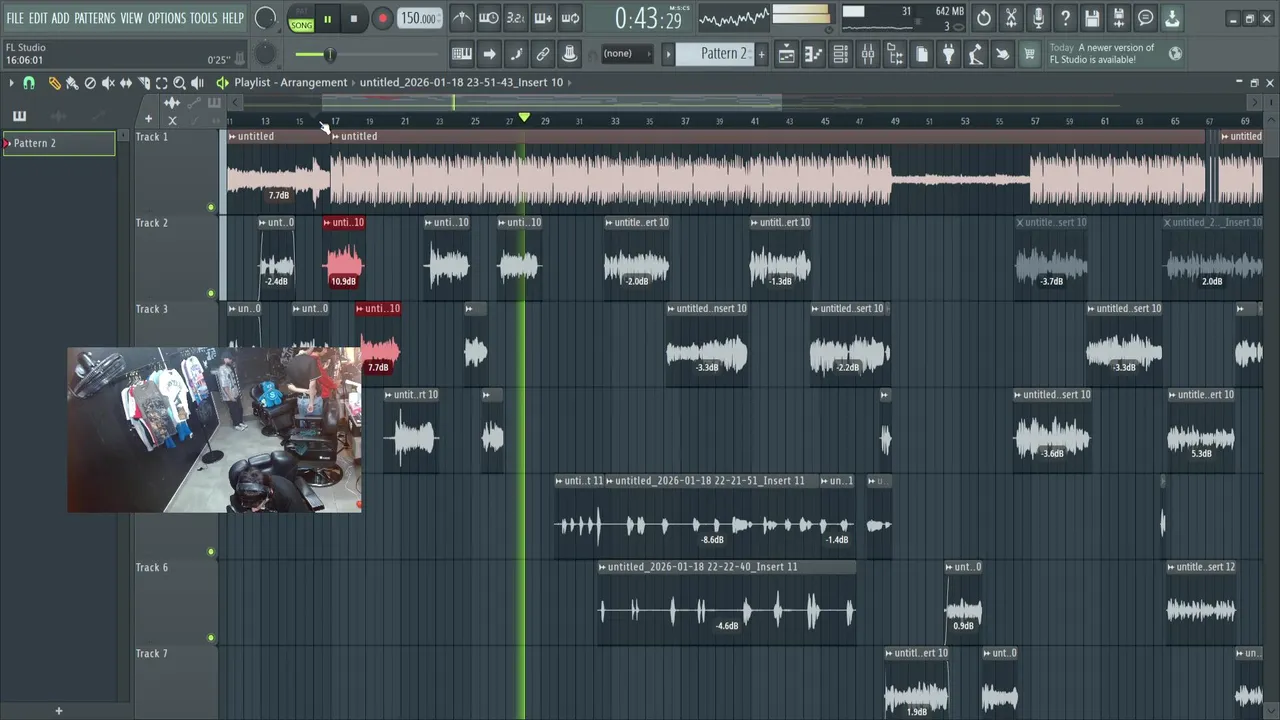Select the slice tool in playlist
Viewport: 1280px width, 720px height.
(144, 83)
